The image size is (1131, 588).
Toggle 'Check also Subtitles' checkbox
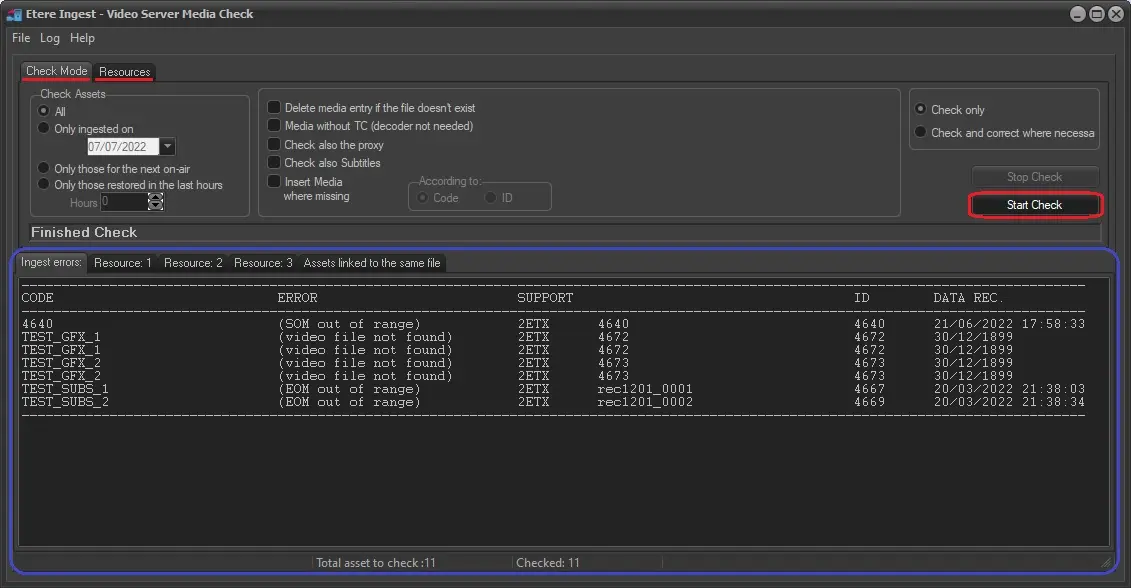275,163
